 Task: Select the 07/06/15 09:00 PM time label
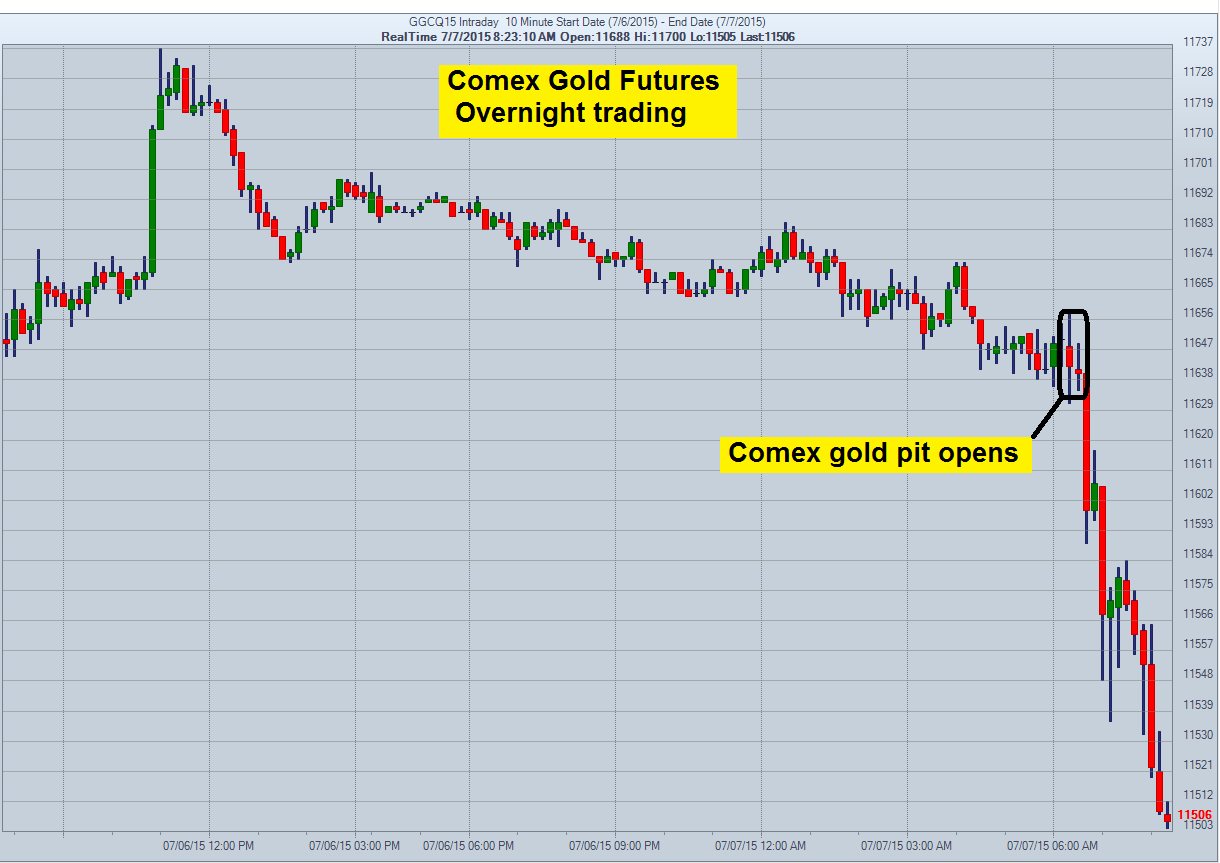[x=614, y=845]
